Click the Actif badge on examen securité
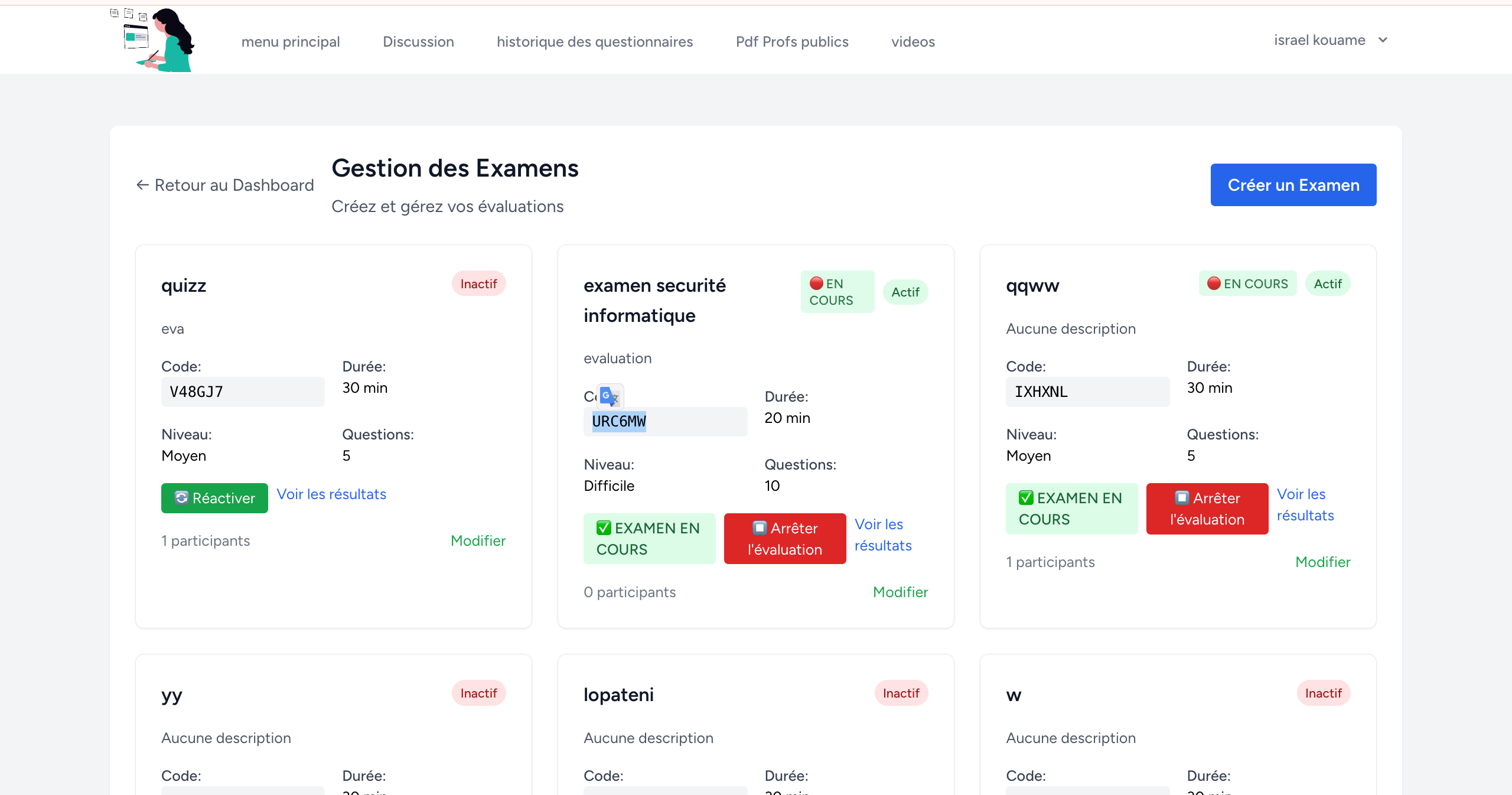 pyautogui.click(x=905, y=292)
